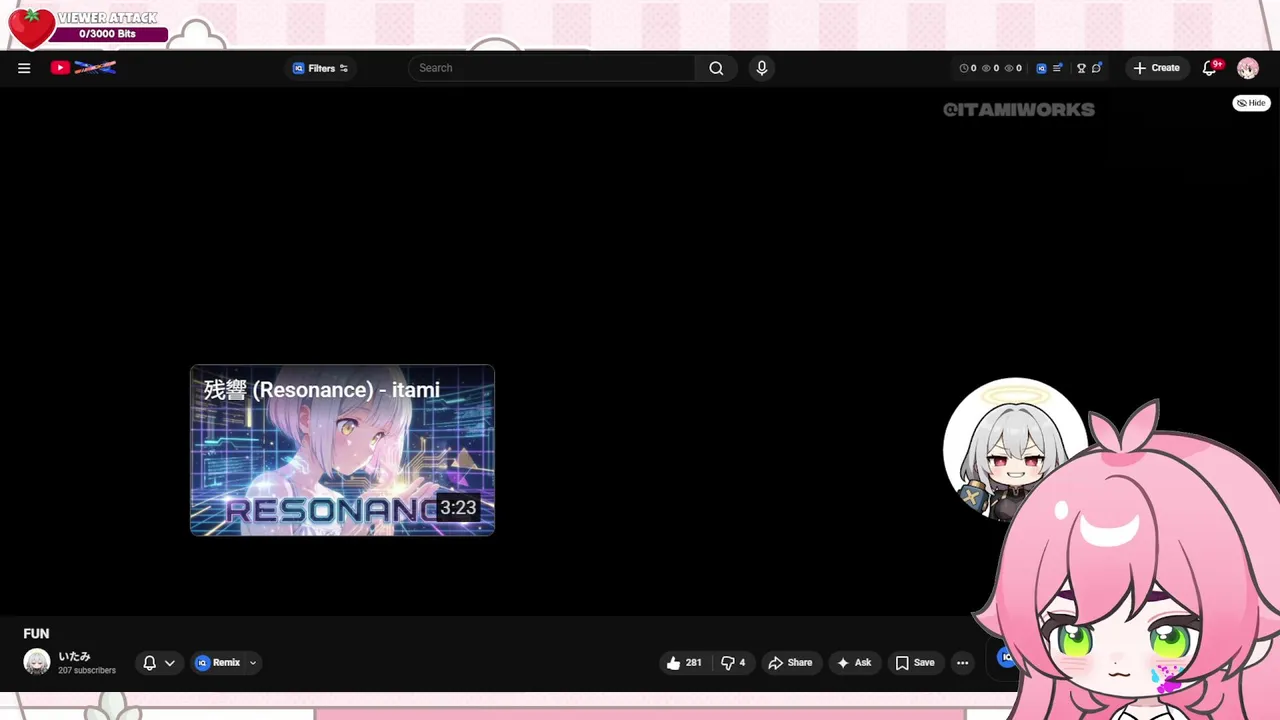Open the account avatar menu

(1248, 68)
